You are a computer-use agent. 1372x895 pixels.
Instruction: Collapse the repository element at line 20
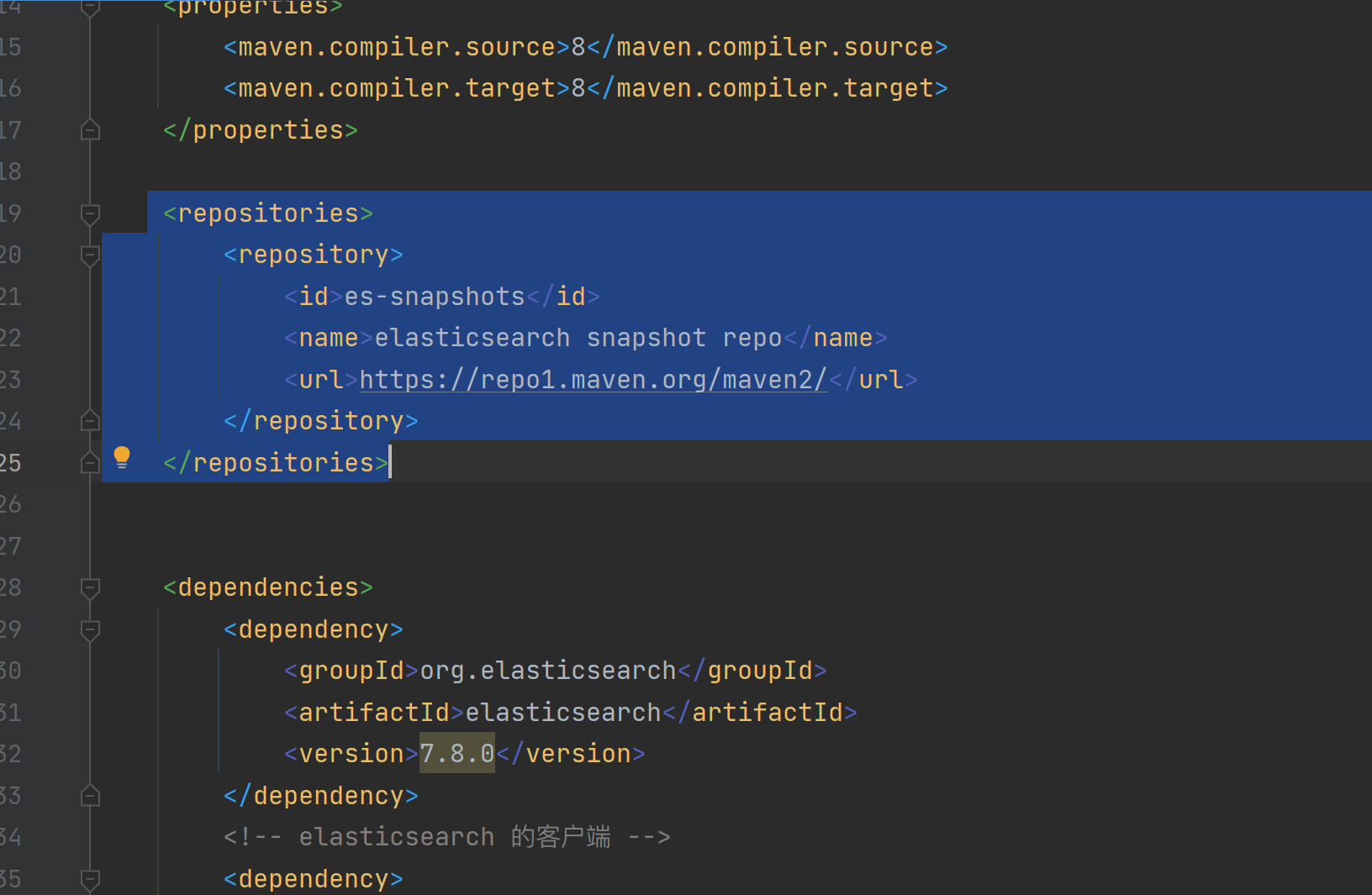tap(90, 254)
